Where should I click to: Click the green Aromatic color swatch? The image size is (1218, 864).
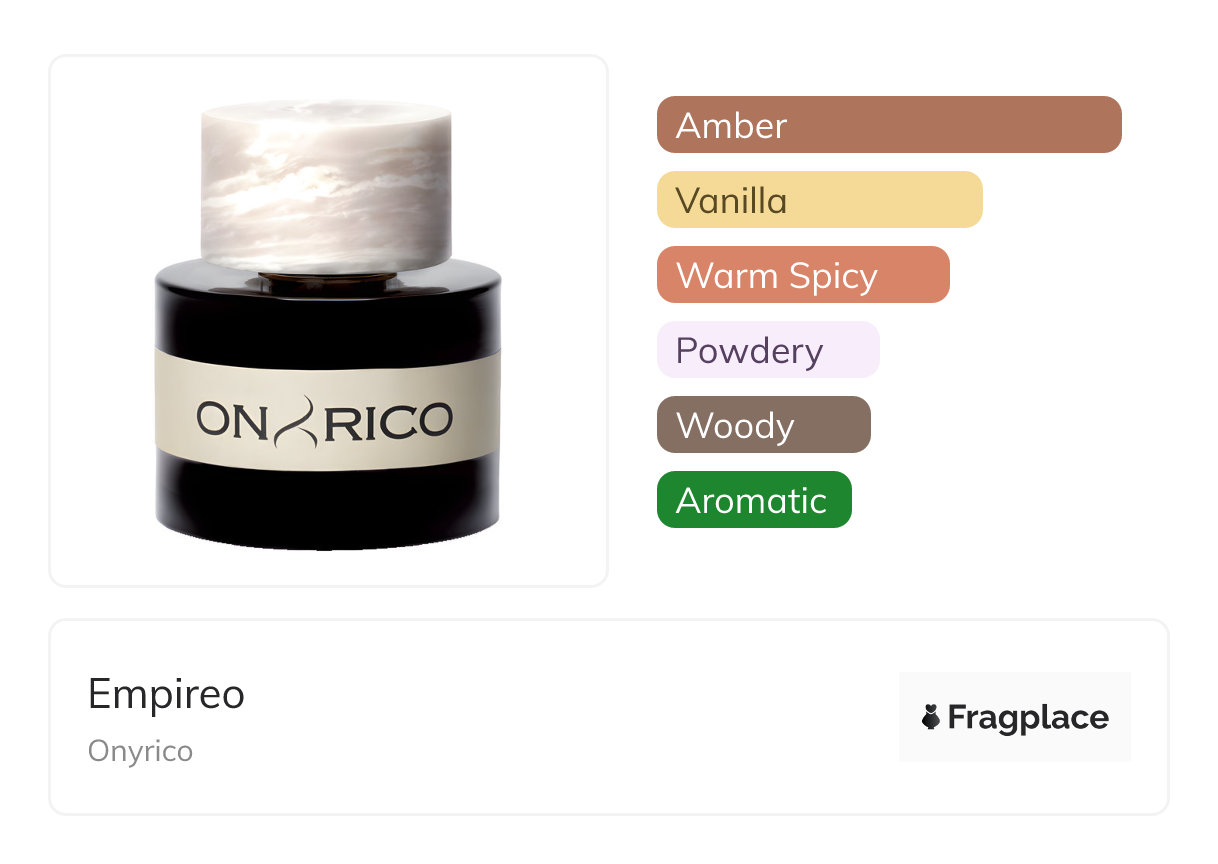tap(754, 500)
